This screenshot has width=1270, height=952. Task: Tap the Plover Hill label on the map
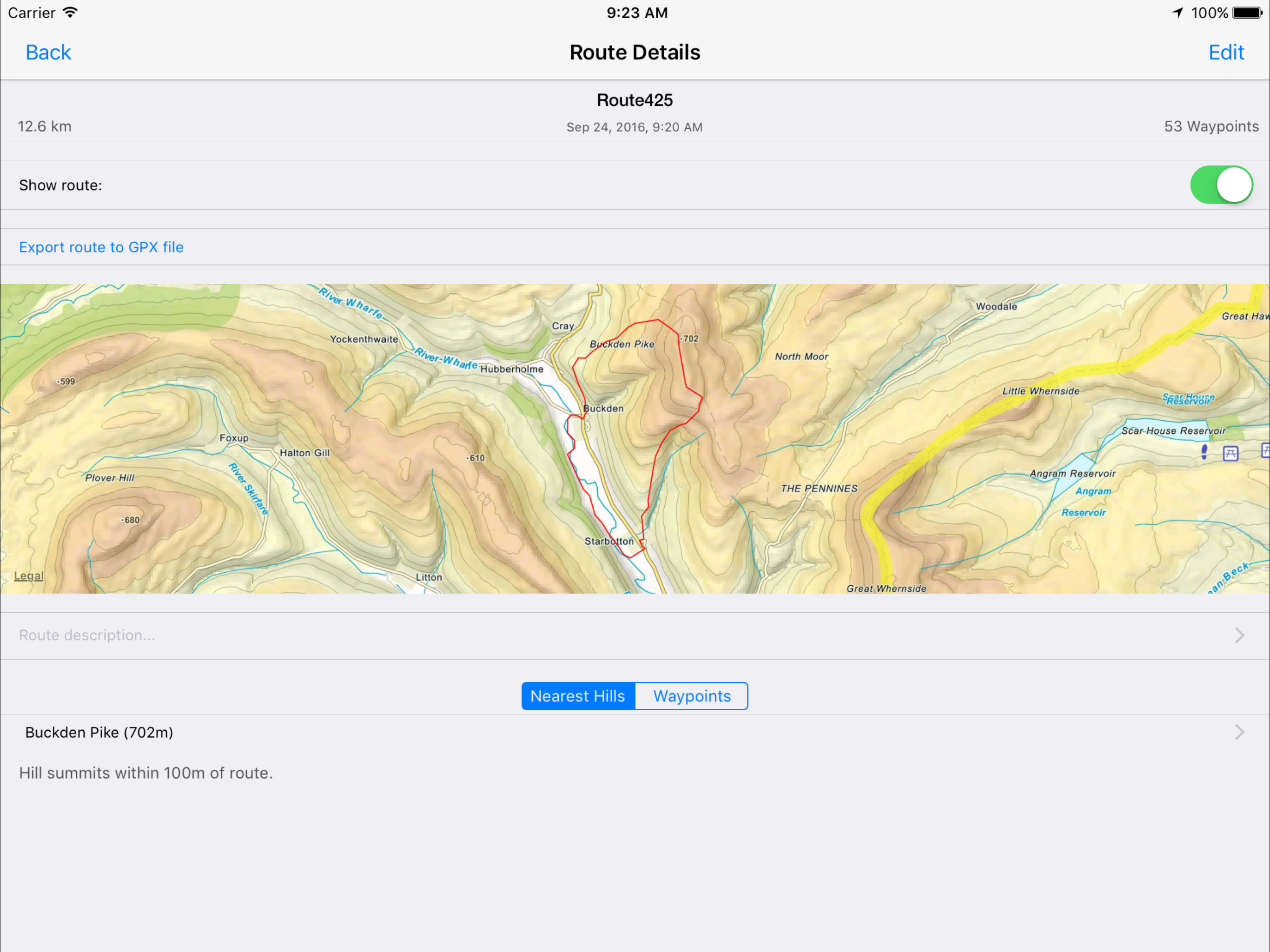(x=110, y=477)
